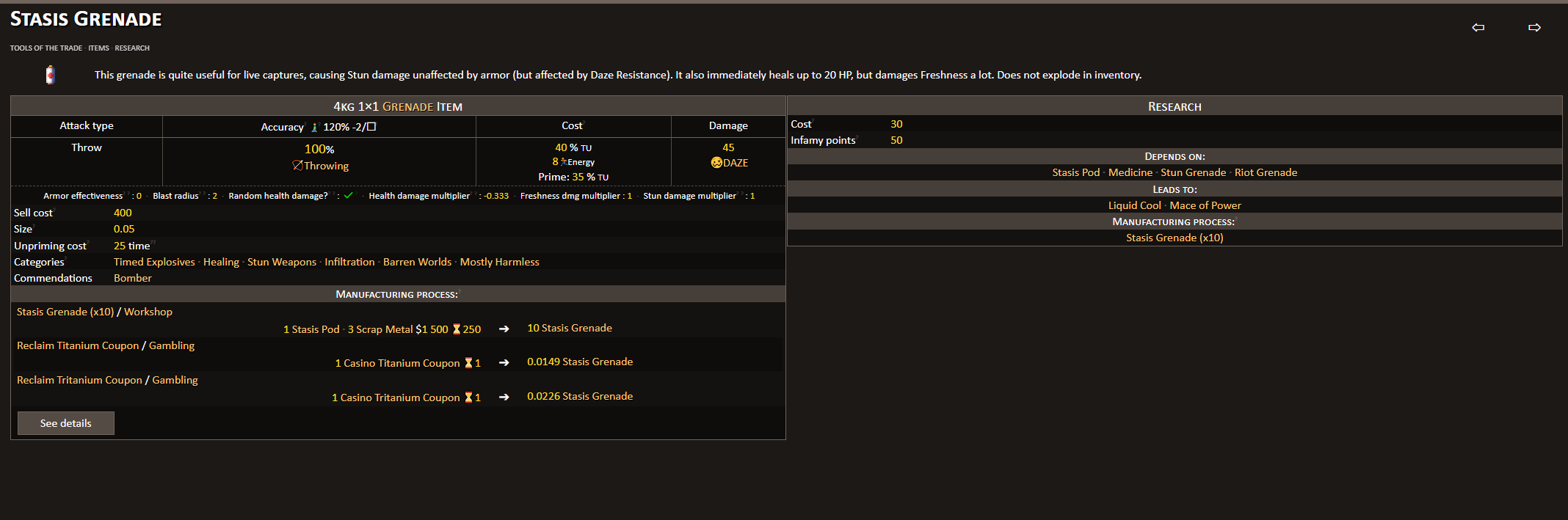Click the research cost value 30

[x=897, y=124]
